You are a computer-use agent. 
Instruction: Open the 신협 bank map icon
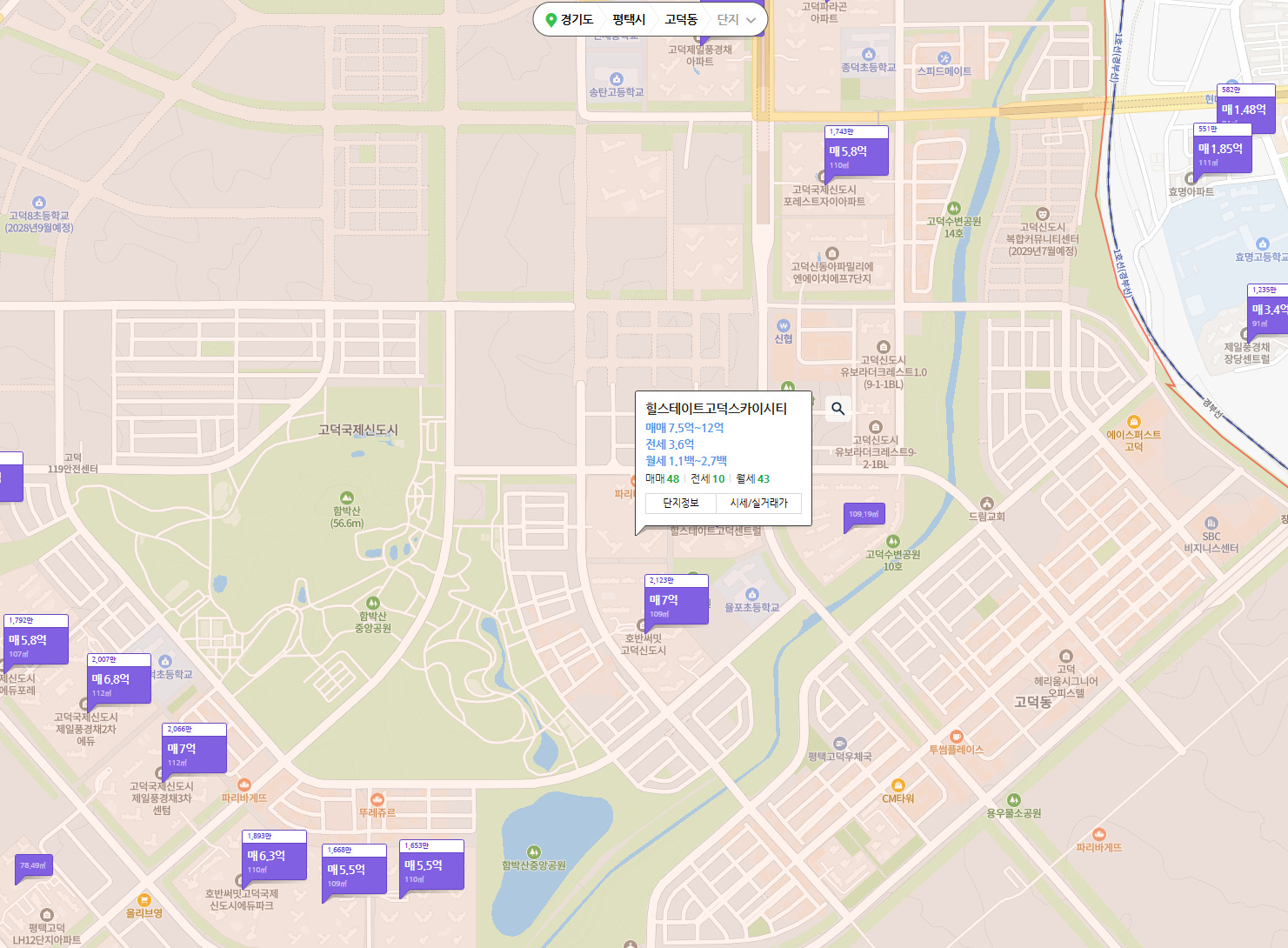(784, 326)
